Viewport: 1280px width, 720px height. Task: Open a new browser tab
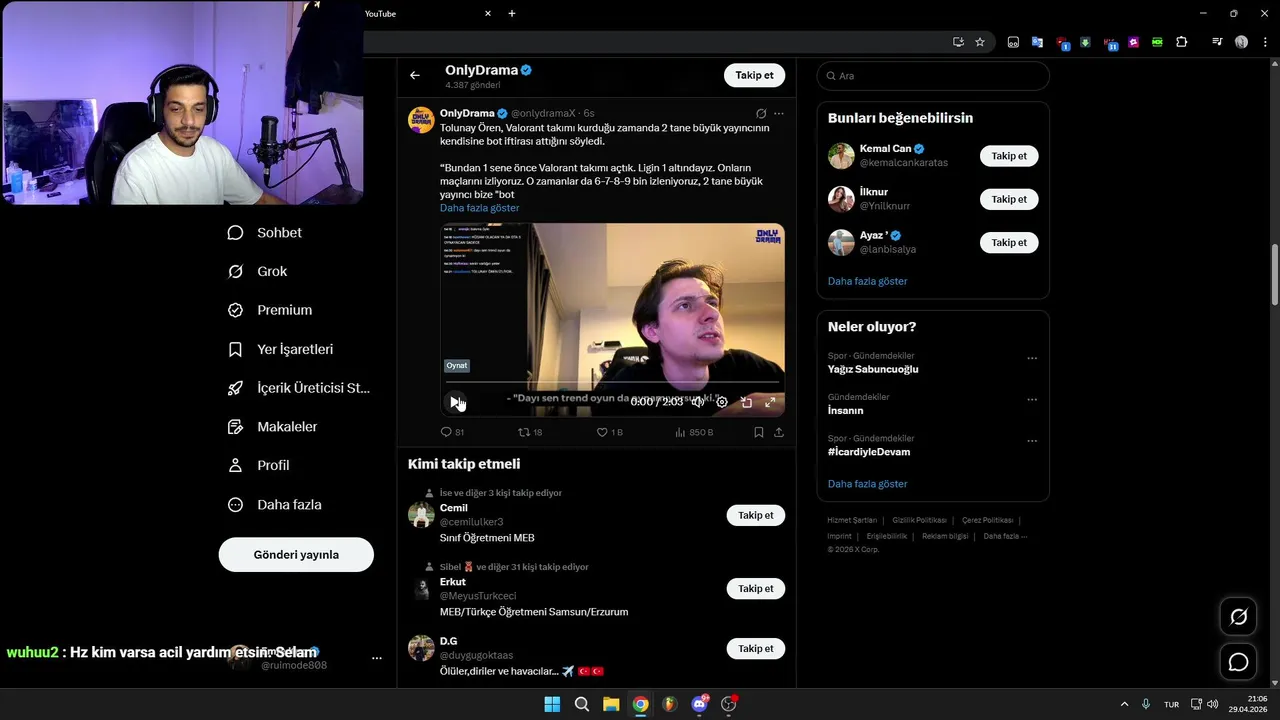[512, 14]
